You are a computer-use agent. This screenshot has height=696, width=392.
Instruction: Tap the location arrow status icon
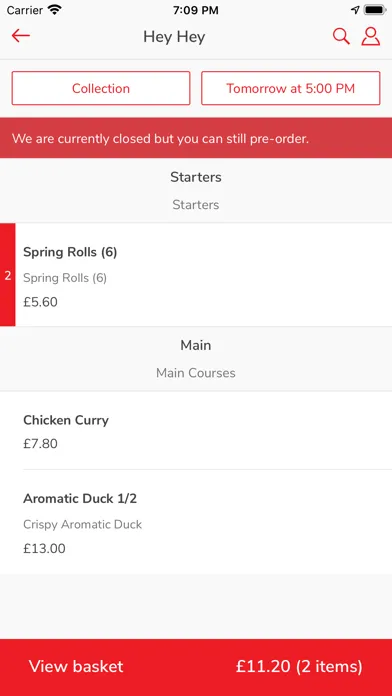(355, 10)
